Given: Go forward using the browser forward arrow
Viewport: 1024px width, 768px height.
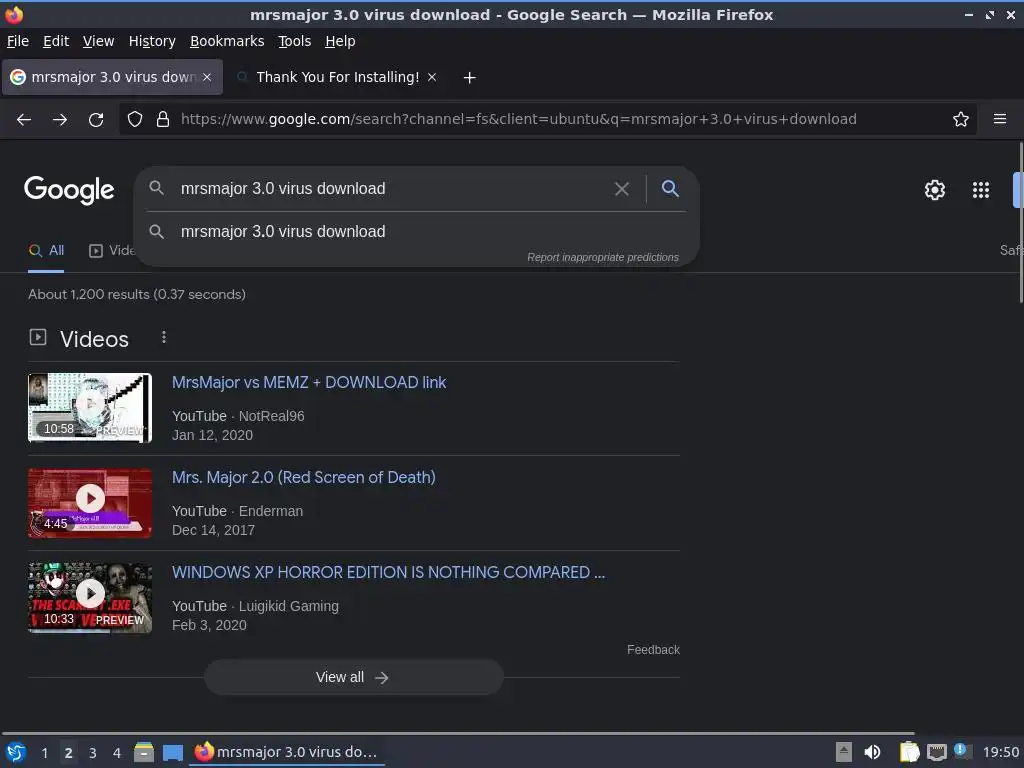Looking at the screenshot, I should pos(60,120).
